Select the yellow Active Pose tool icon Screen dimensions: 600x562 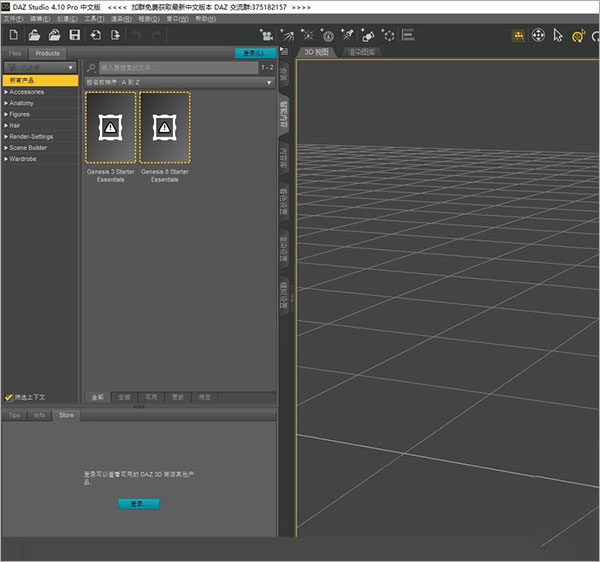click(x=518, y=36)
